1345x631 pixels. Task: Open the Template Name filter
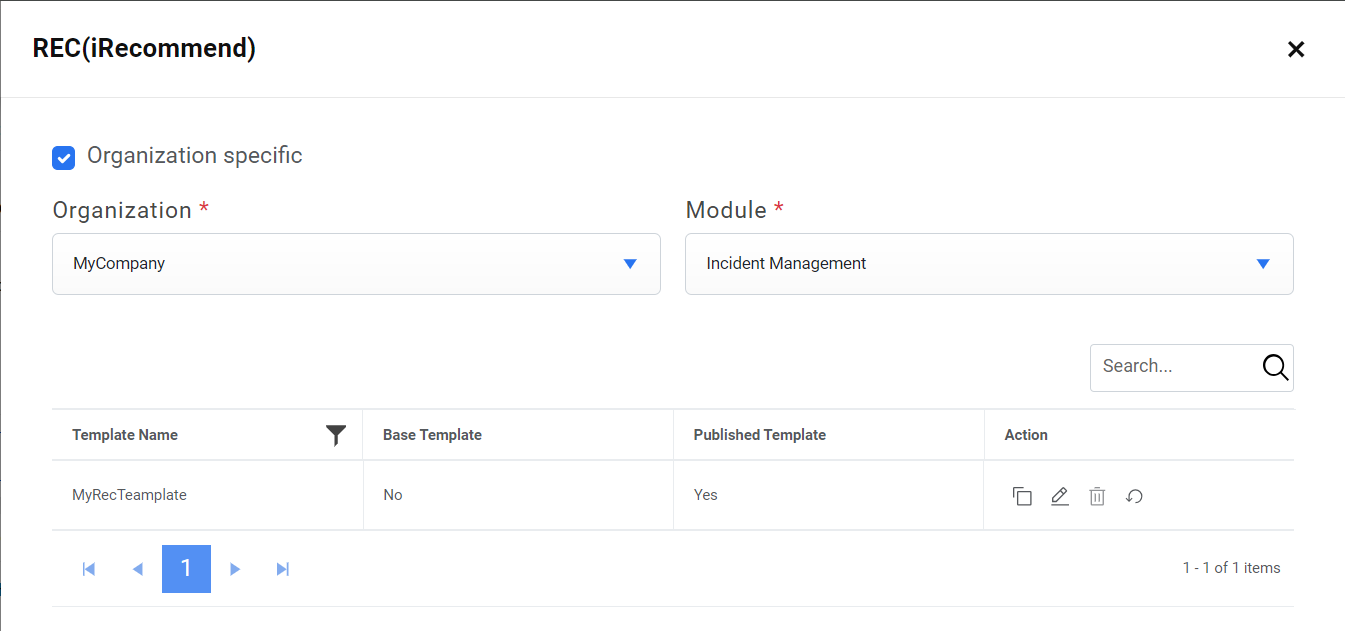[x=336, y=435]
